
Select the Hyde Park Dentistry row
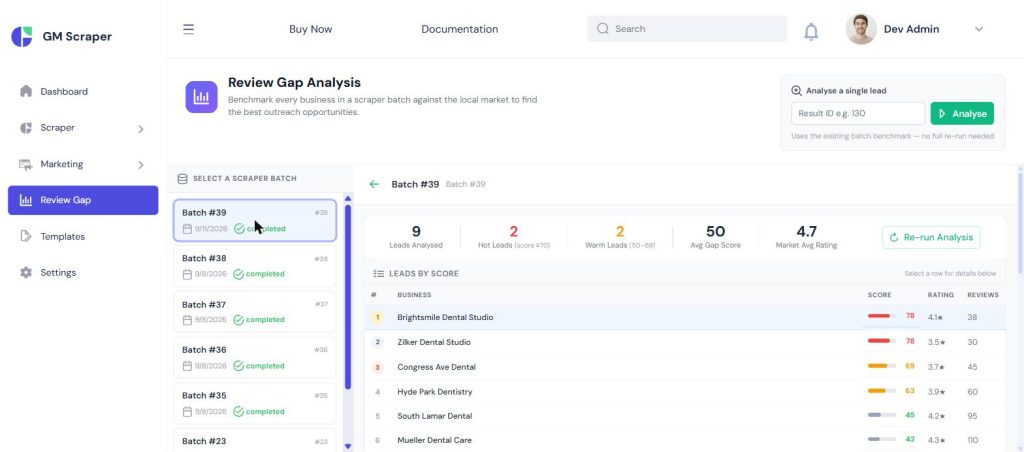(684, 392)
